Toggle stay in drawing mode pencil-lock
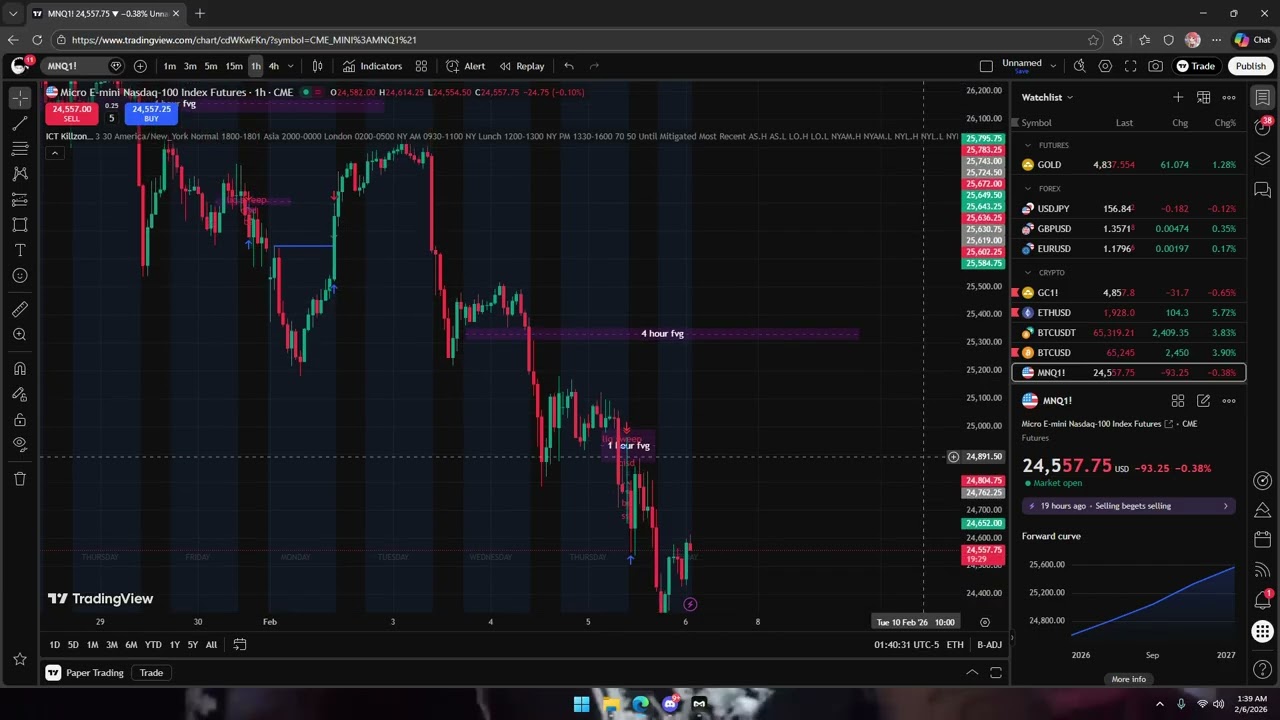This screenshot has width=1280, height=720. pos(20,394)
